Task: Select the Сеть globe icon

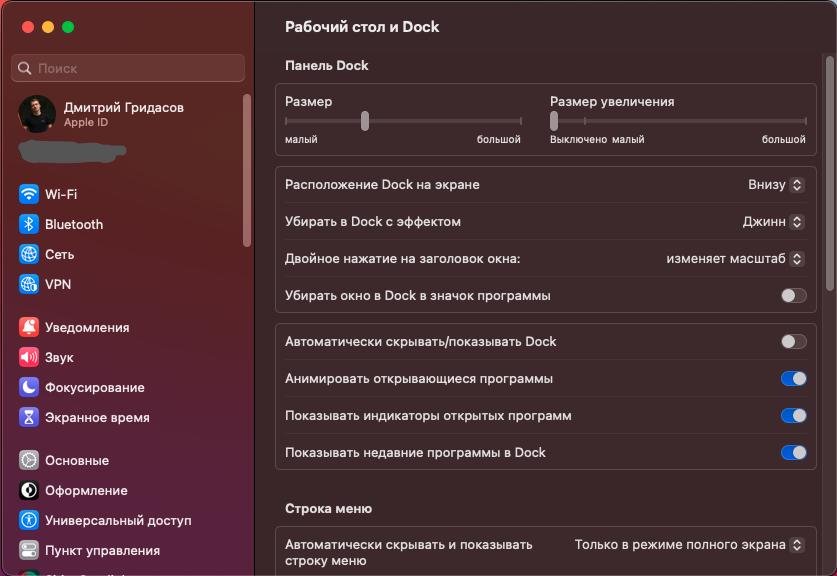Action: coord(29,254)
